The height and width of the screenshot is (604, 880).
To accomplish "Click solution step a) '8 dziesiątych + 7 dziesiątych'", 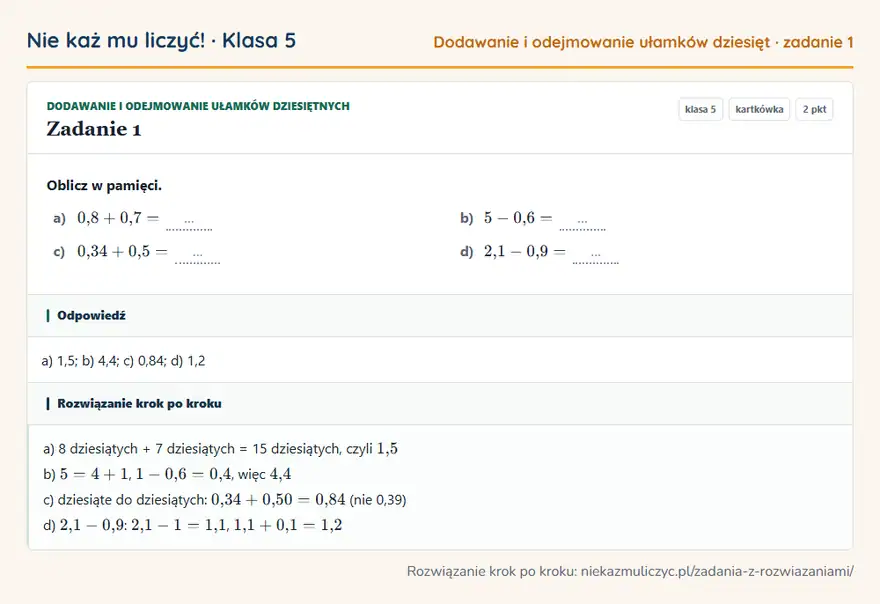I will click(x=221, y=449).
